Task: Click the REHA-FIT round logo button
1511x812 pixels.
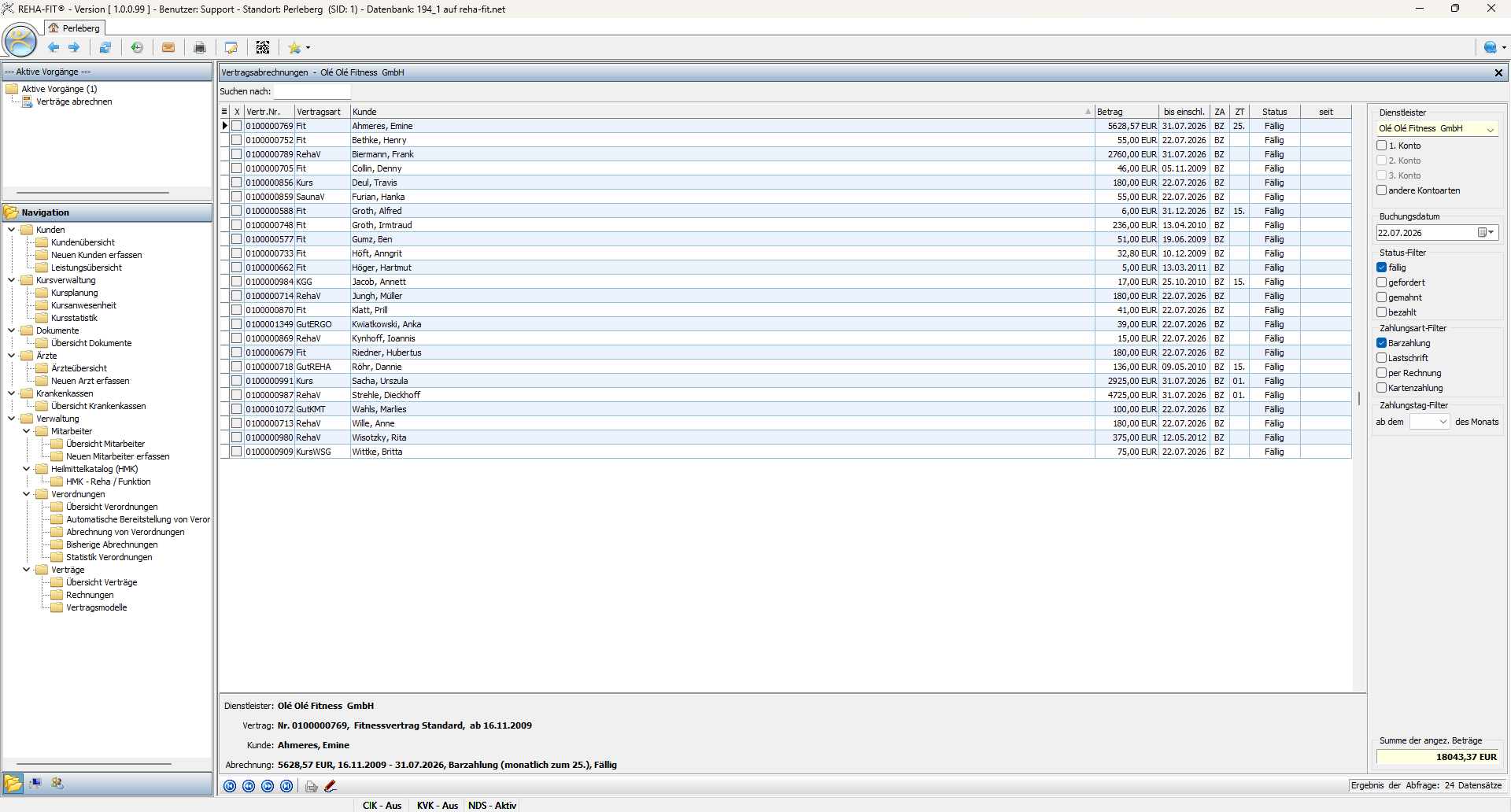Action: click(20, 41)
